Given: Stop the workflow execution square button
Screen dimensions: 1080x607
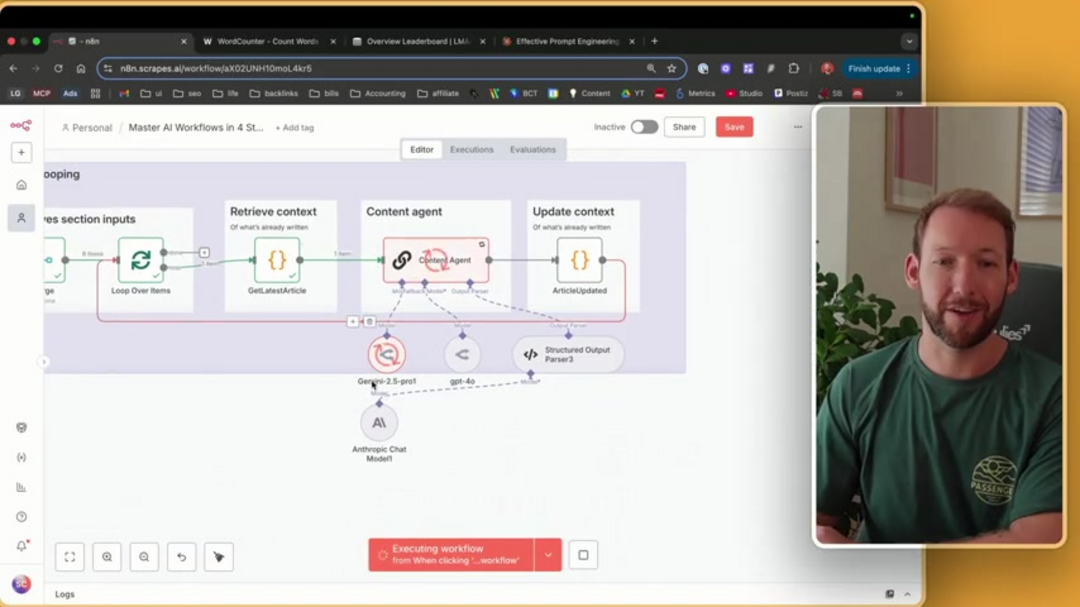Looking at the screenshot, I should pos(583,555).
